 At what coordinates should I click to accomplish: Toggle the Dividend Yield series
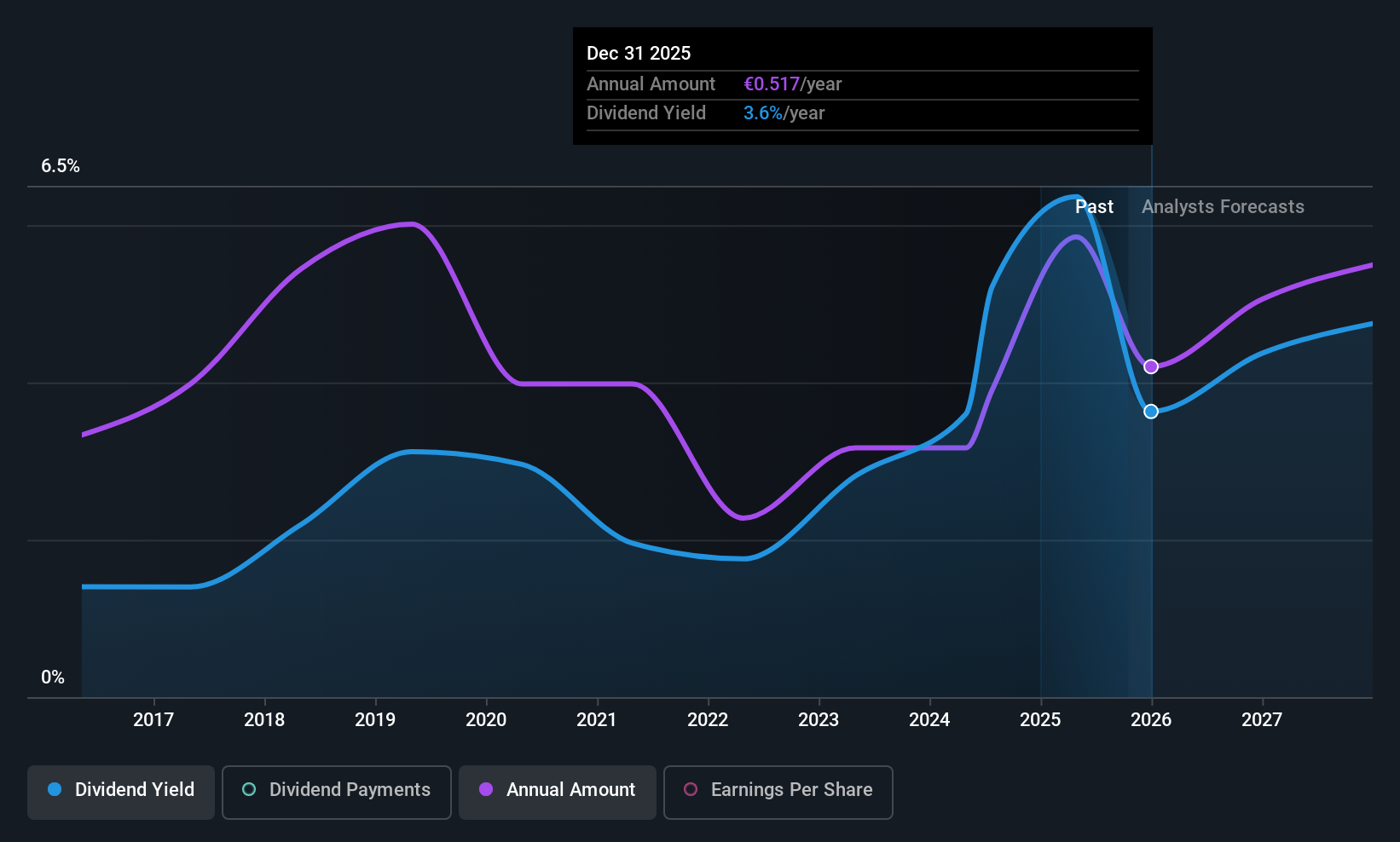[121, 793]
